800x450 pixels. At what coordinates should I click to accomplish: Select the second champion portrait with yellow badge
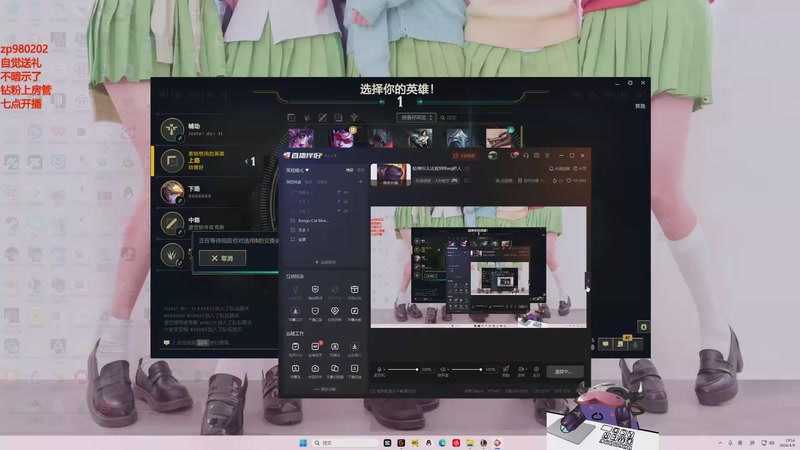pos(342,138)
